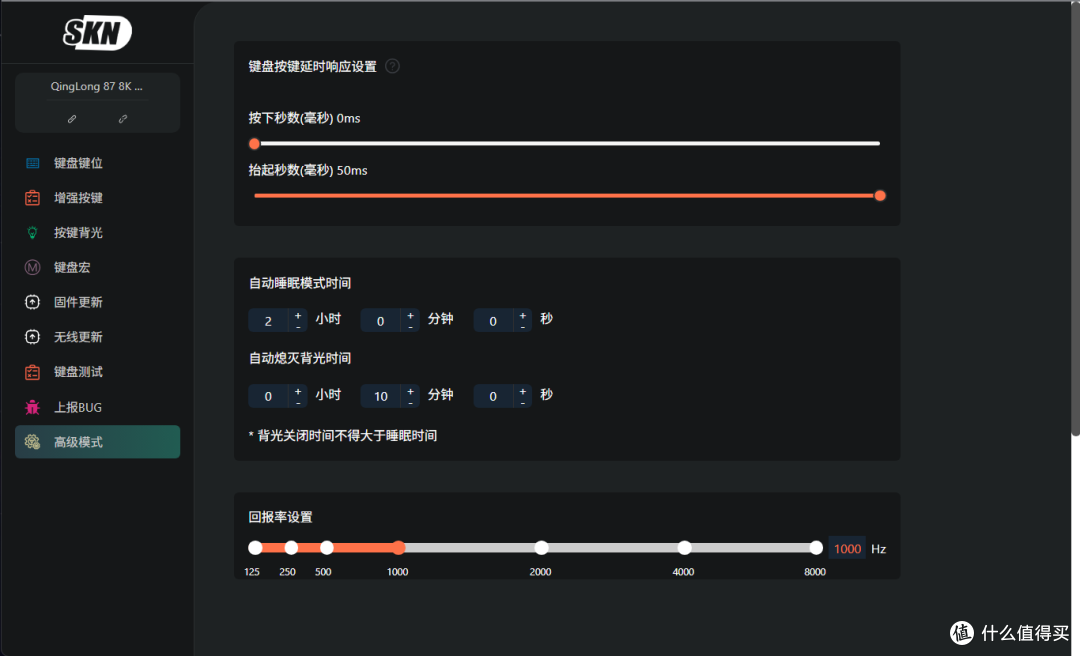
Task: Click the 上报BUG bug icon
Action: (x=32, y=407)
